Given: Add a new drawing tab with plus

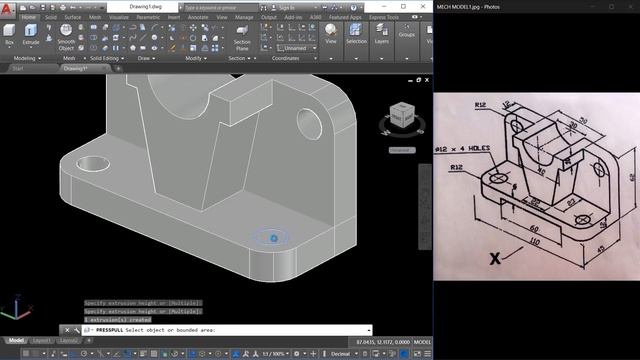Looking at the screenshot, I should [x=118, y=69].
